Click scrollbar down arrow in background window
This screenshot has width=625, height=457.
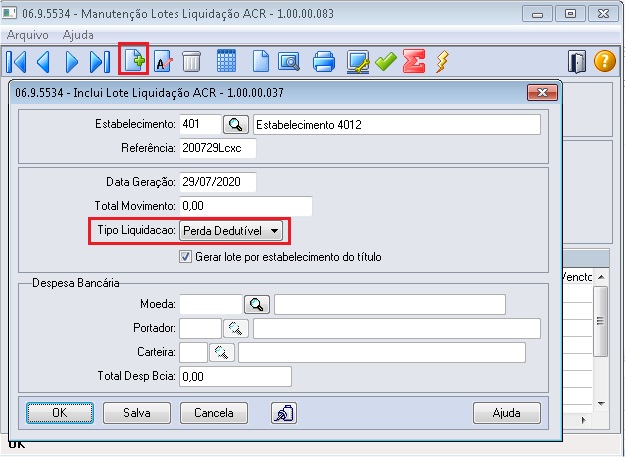(x=601, y=404)
